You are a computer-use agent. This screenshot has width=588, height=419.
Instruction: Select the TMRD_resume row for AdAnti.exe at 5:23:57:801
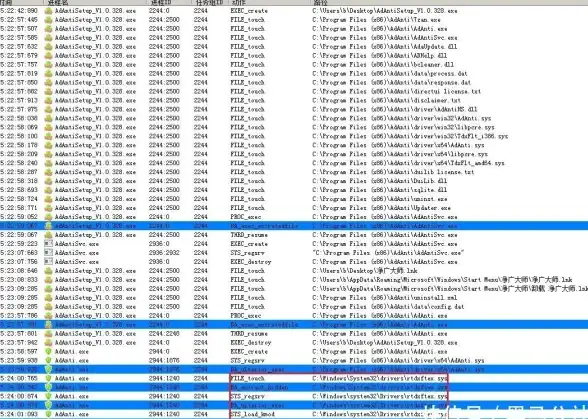294,333
